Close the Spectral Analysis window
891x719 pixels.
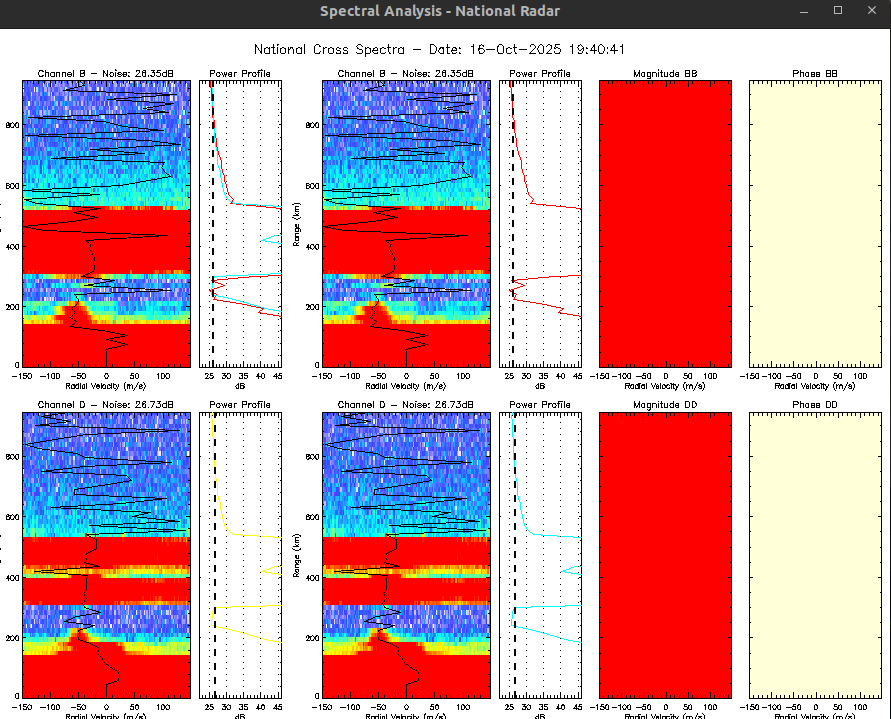click(x=870, y=10)
